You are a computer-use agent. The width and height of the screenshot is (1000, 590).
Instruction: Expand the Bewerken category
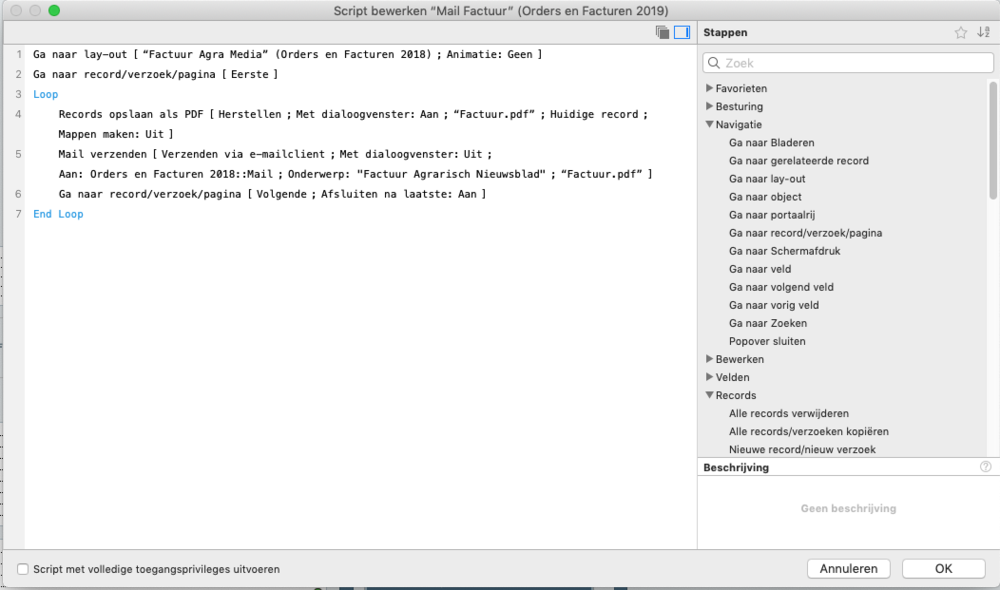709,359
